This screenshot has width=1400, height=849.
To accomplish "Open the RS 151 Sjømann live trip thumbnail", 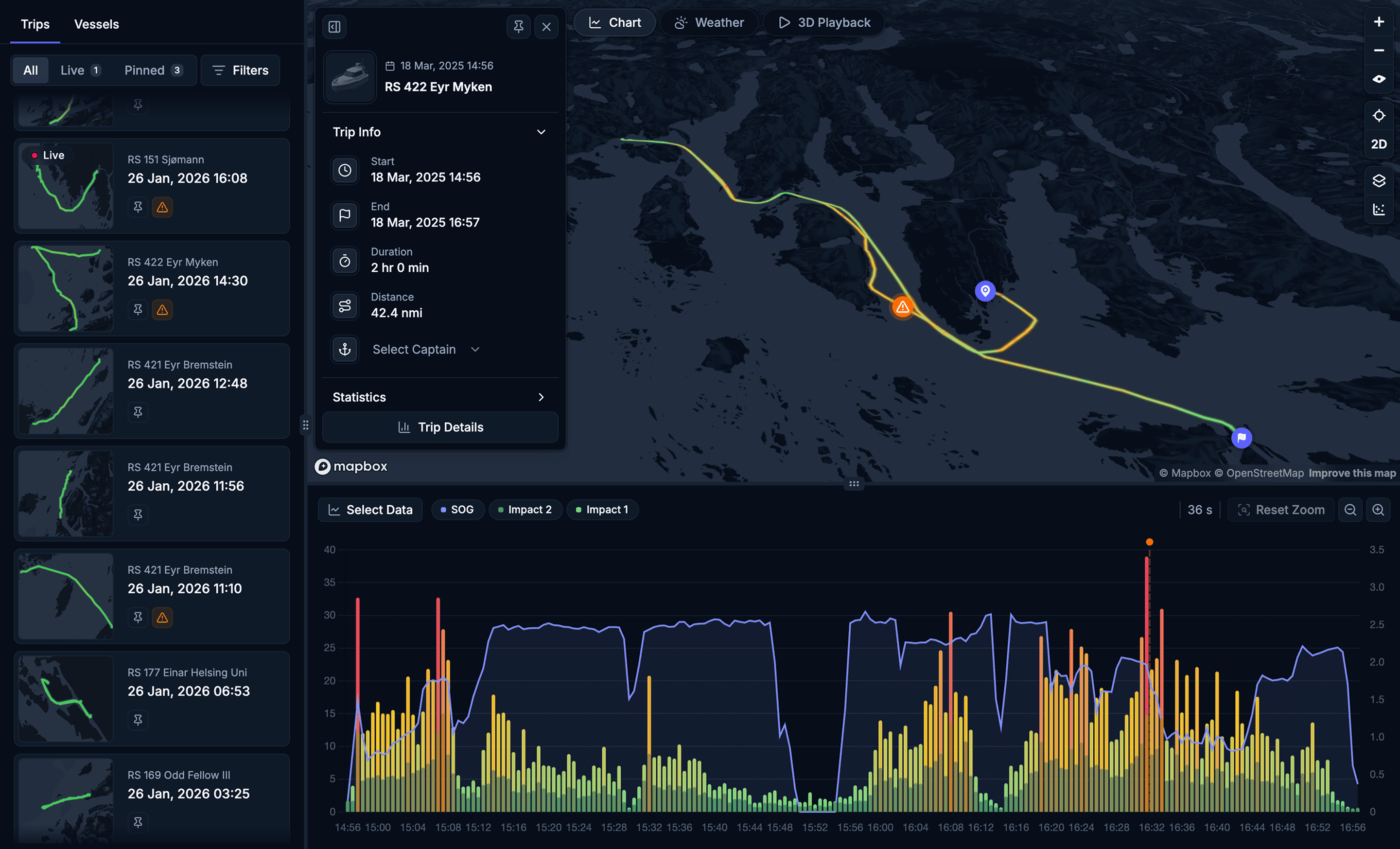I will [65, 185].
